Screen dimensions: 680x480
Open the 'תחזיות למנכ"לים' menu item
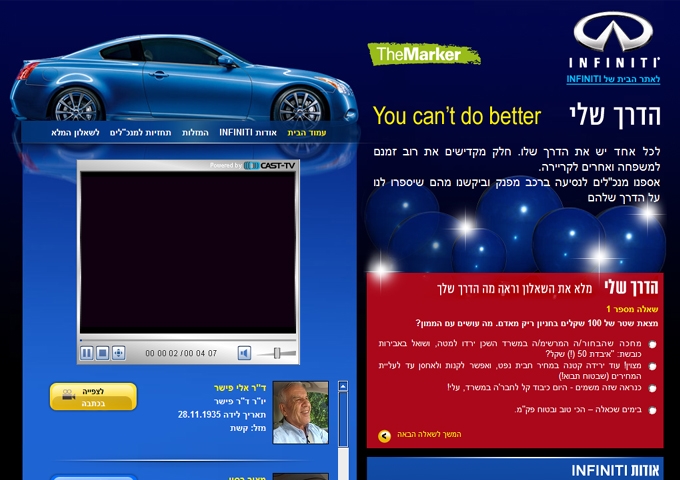click(x=141, y=132)
